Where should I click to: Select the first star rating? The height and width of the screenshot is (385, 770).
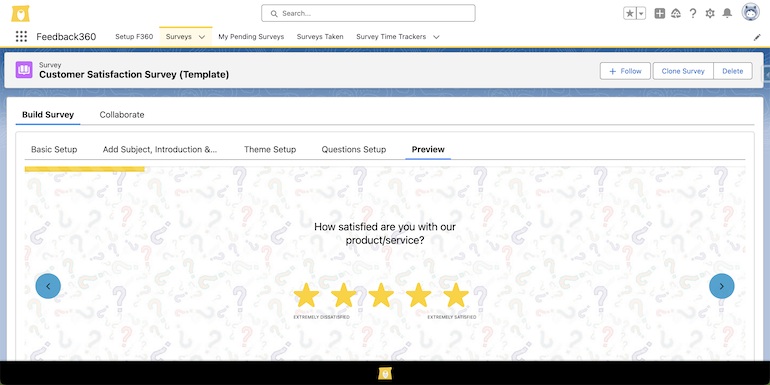(306, 295)
